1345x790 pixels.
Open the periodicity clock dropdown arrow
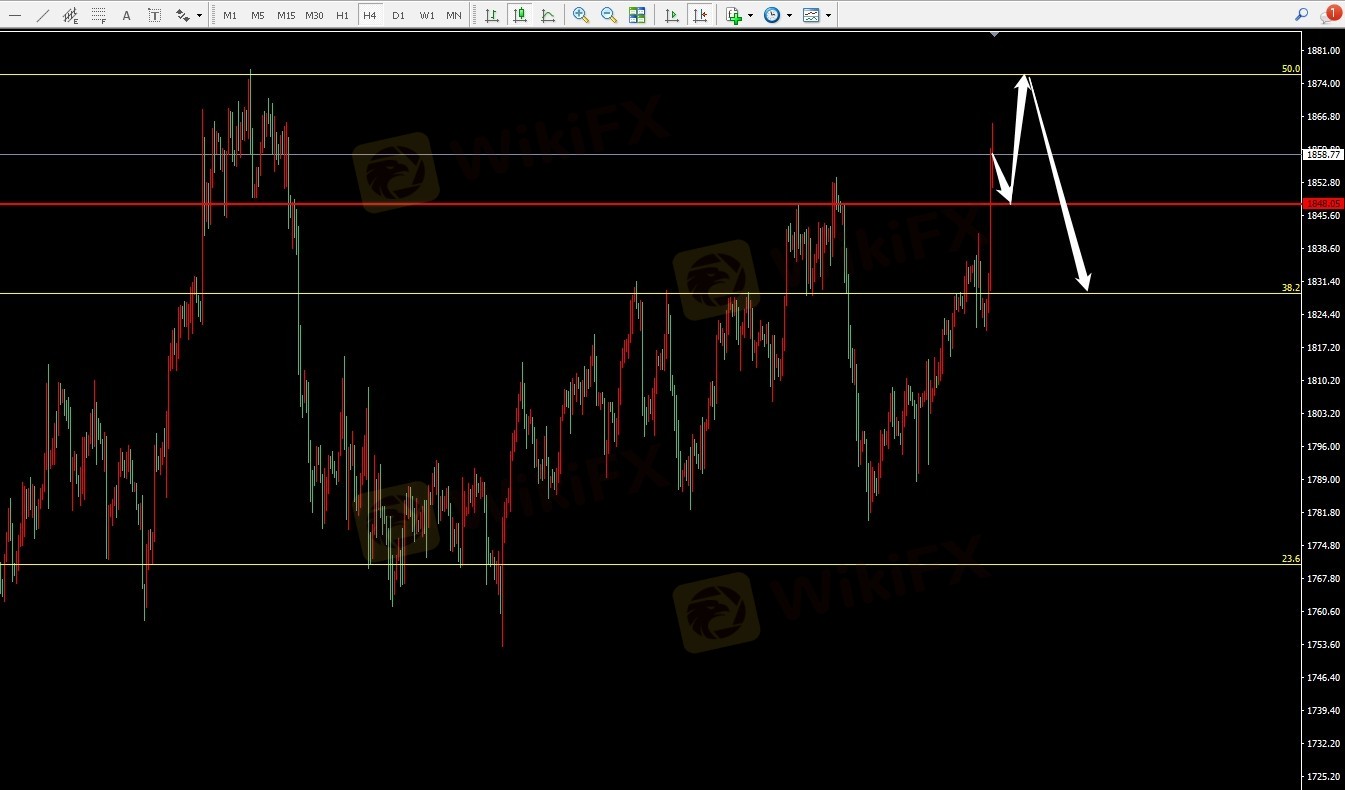pos(789,15)
